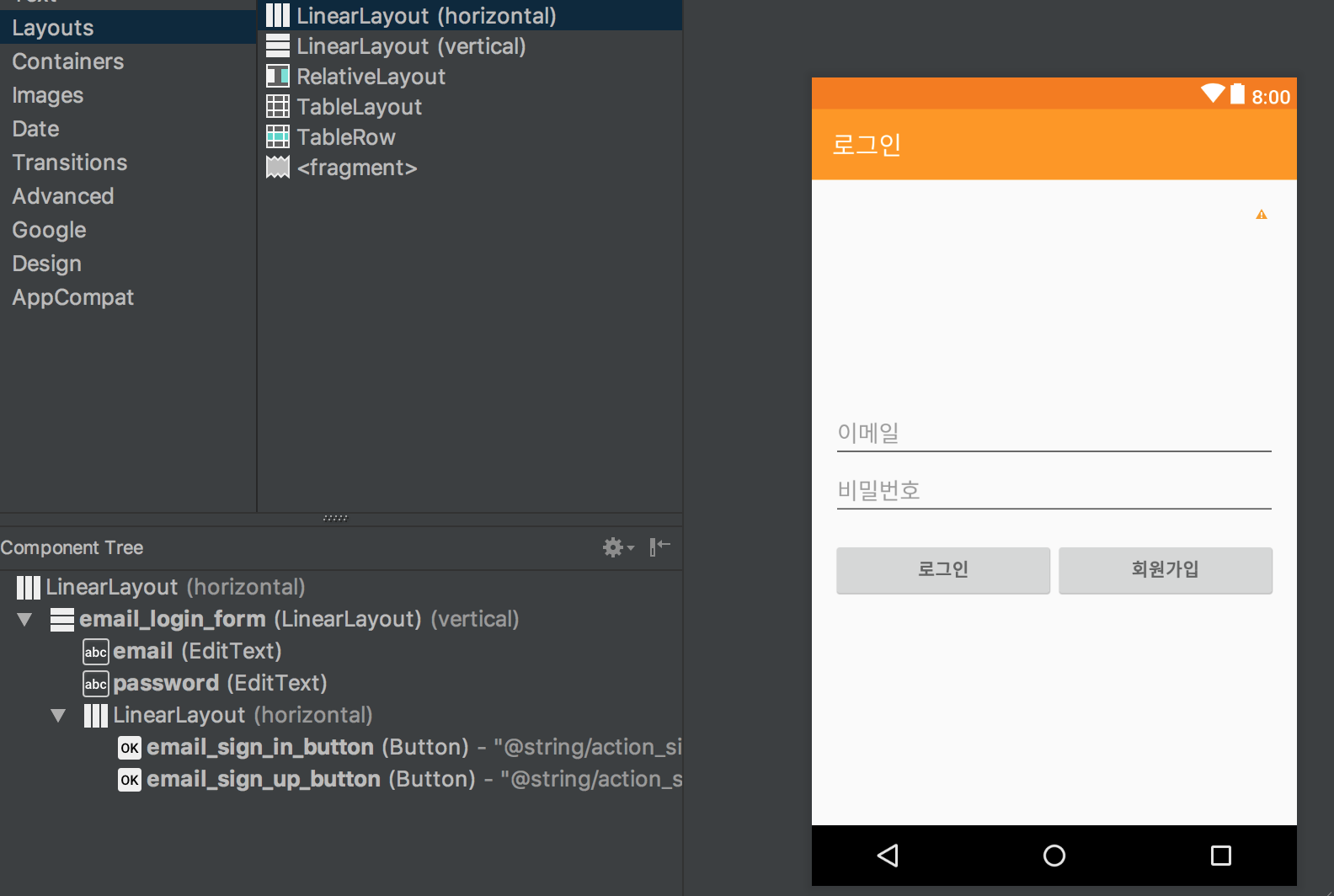
Task: Click the Component Tree hide-panel icon
Action: [659, 547]
